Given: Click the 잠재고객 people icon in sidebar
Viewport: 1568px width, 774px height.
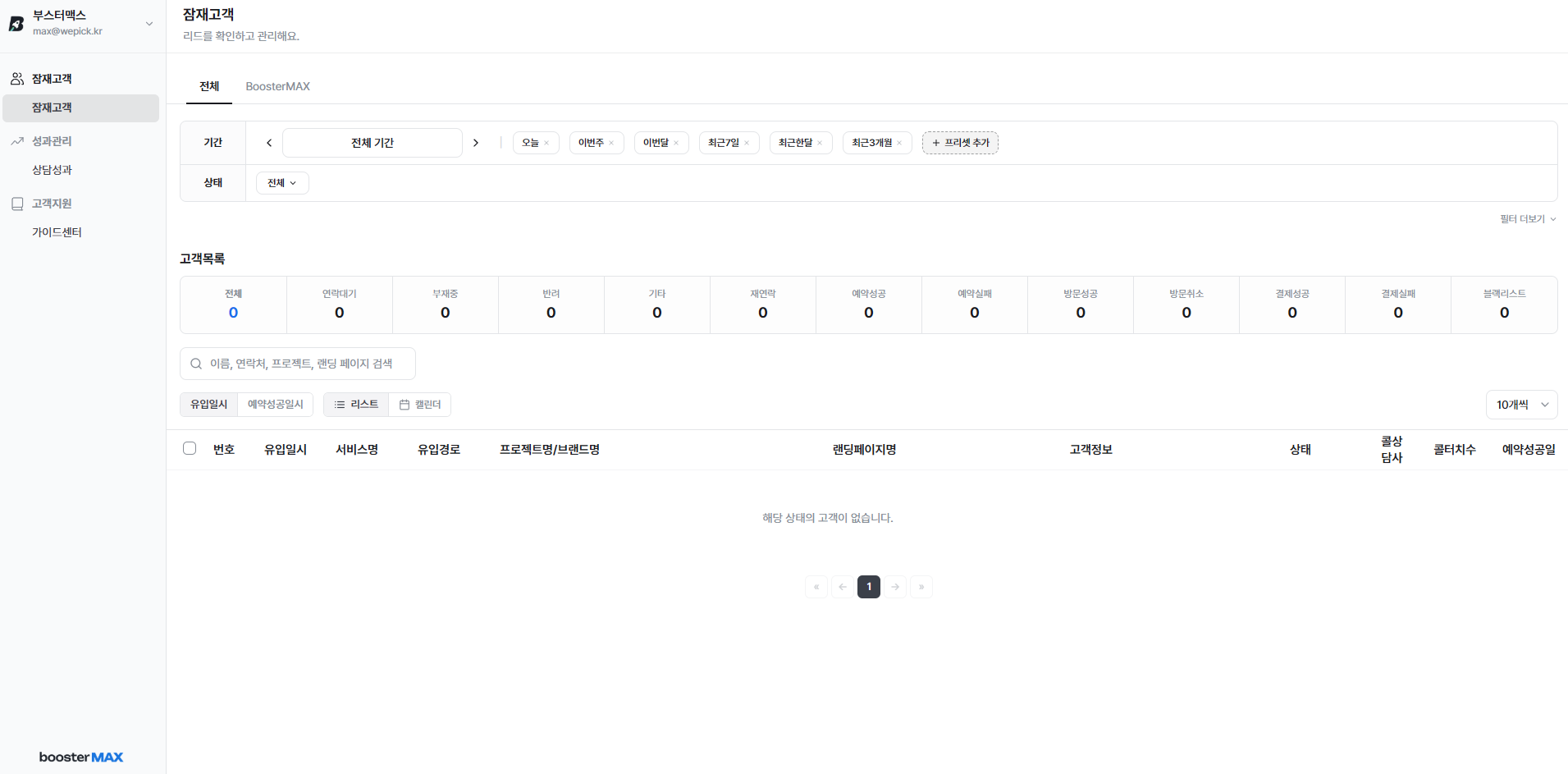Looking at the screenshot, I should pyautogui.click(x=17, y=79).
